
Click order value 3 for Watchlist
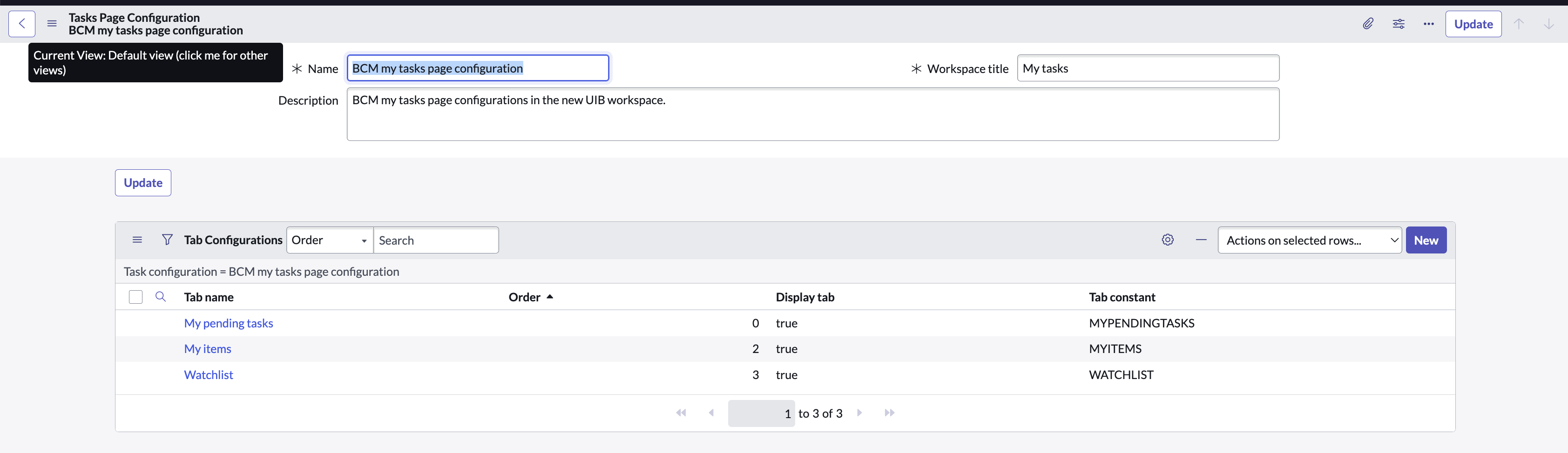point(756,374)
